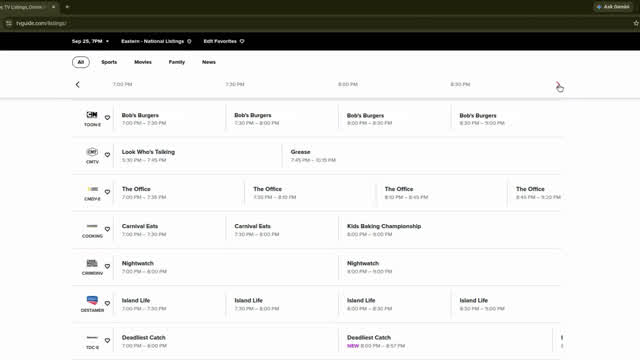The width and height of the screenshot is (640, 360).
Task: Open the Discovery TDC-E channel logo
Action: [x=92, y=338]
